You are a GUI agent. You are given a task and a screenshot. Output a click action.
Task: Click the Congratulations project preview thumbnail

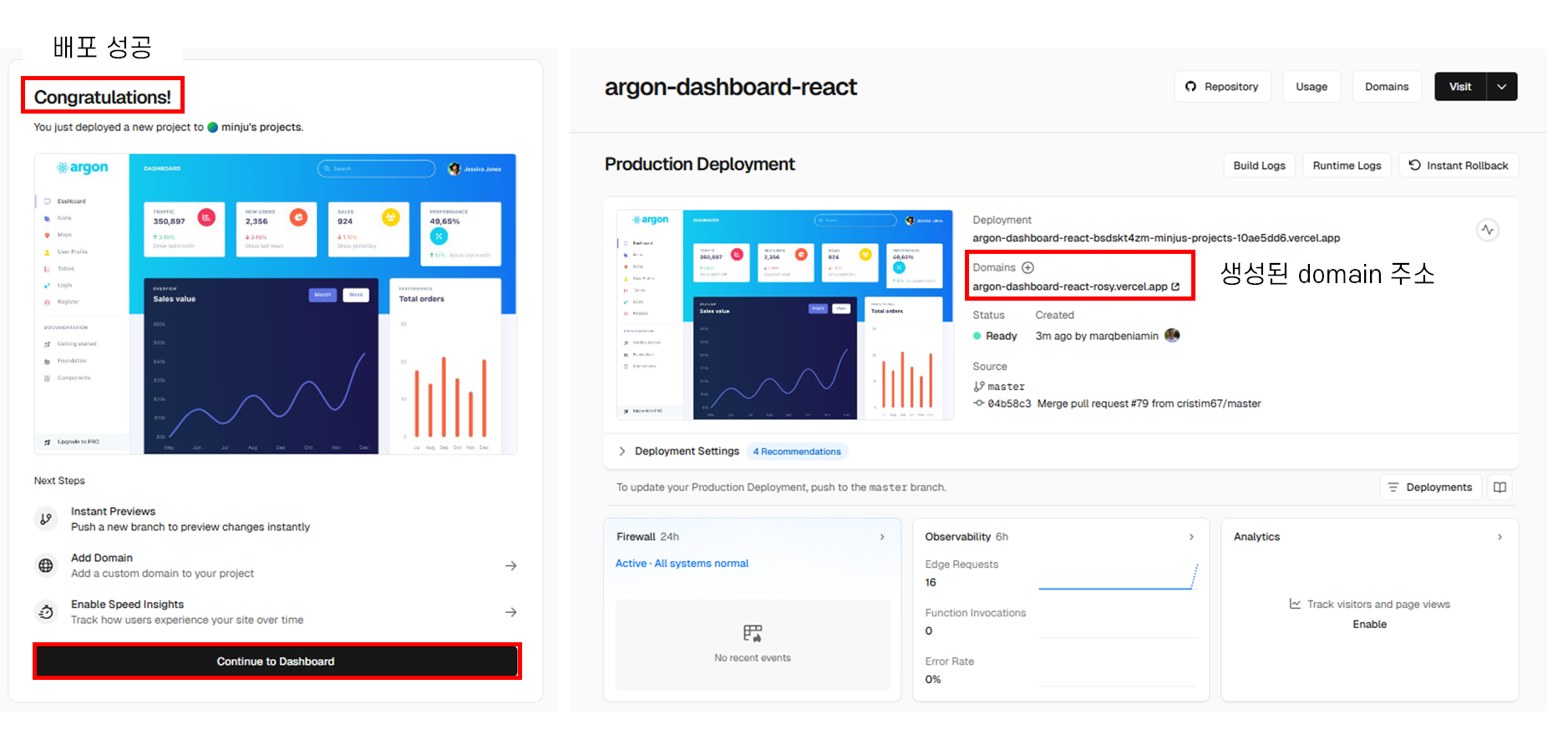[276, 304]
